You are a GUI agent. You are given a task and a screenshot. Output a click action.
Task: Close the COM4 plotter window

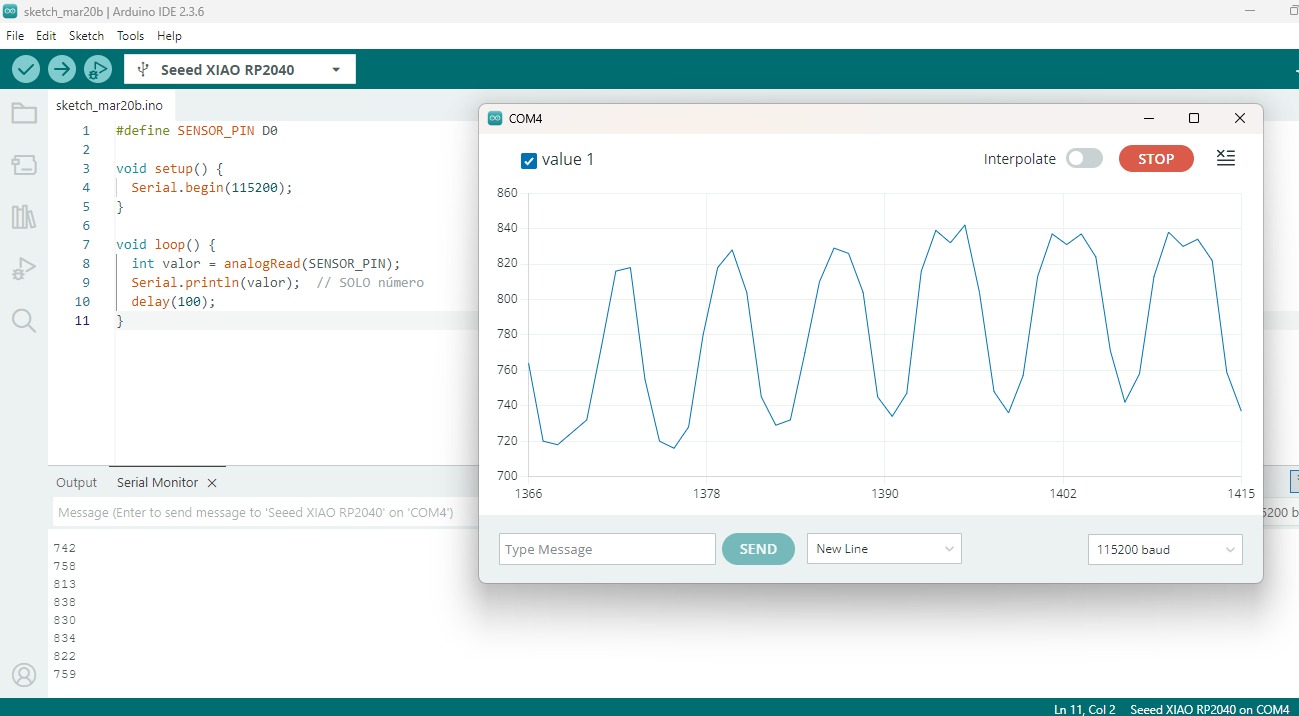(1240, 118)
